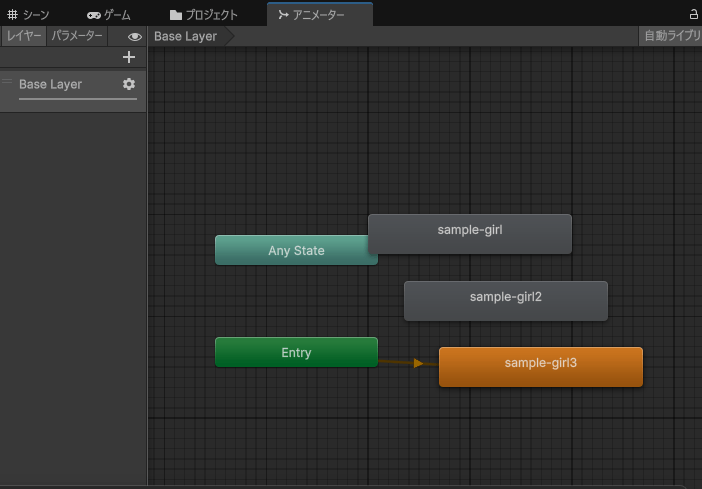Open the パラメーター panel tab
The height and width of the screenshot is (489, 702).
77,36
